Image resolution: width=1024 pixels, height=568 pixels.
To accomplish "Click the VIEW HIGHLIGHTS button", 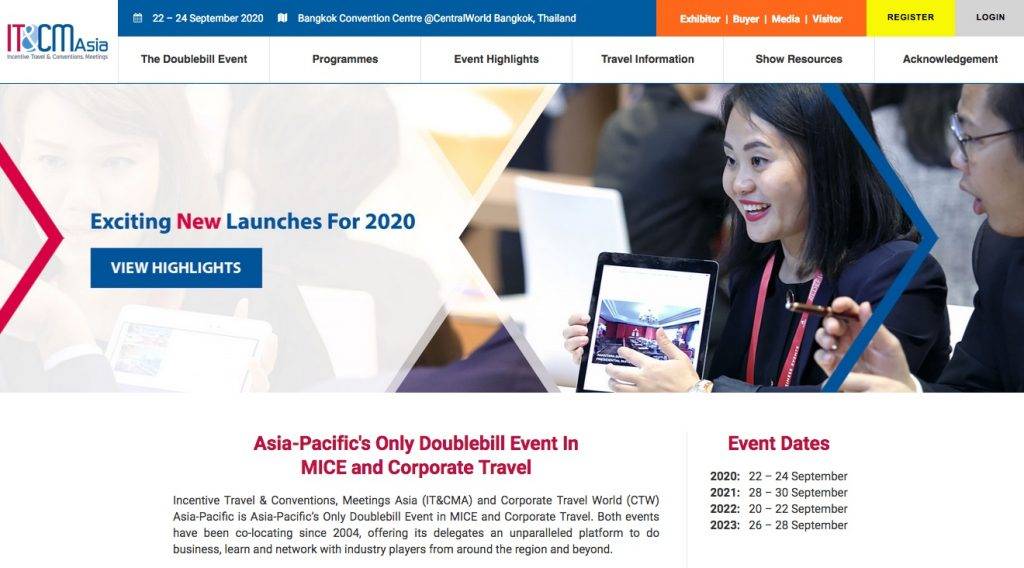I will (x=176, y=268).
